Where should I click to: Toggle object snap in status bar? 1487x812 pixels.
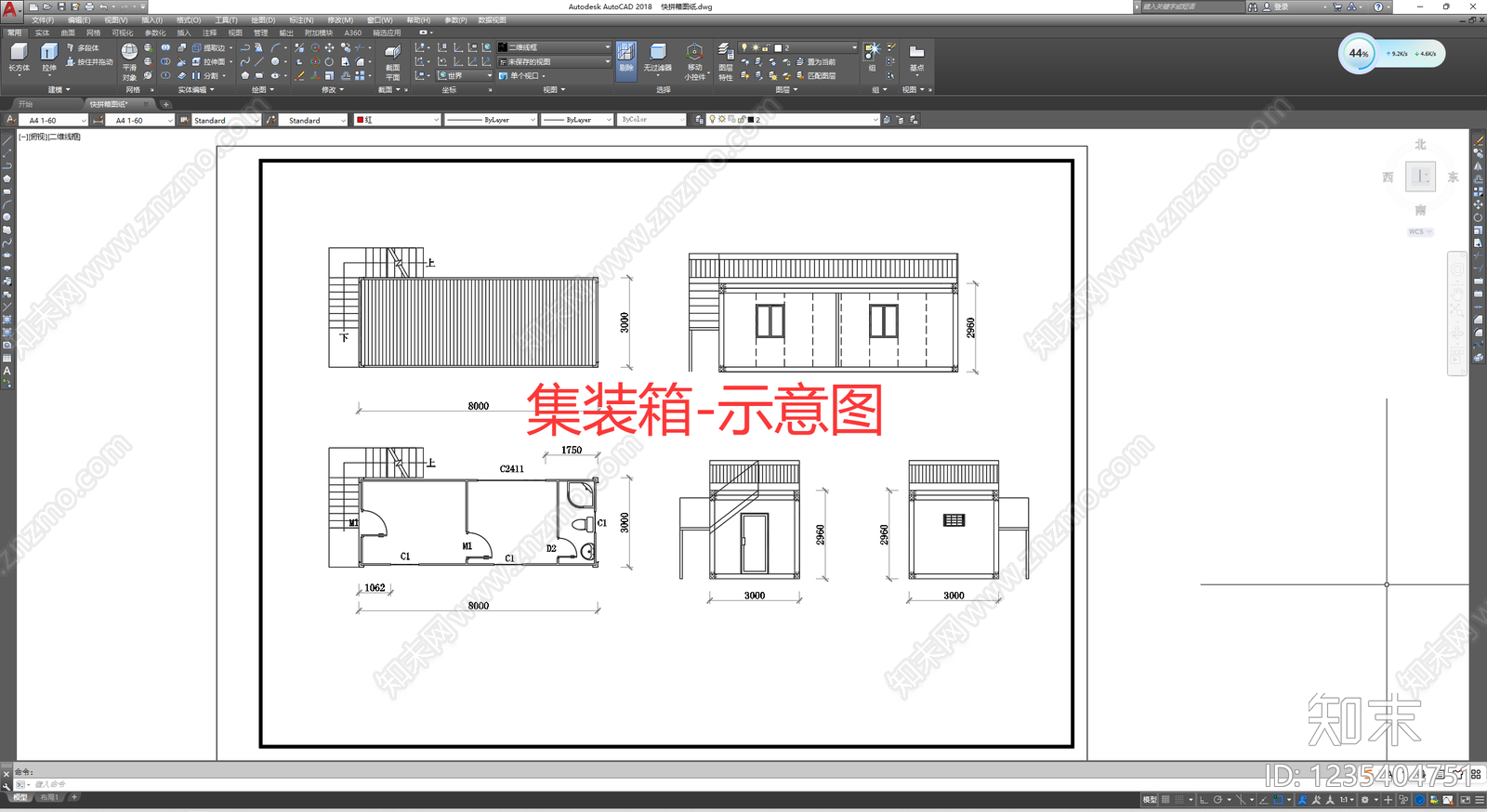(x=1279, y=799)
